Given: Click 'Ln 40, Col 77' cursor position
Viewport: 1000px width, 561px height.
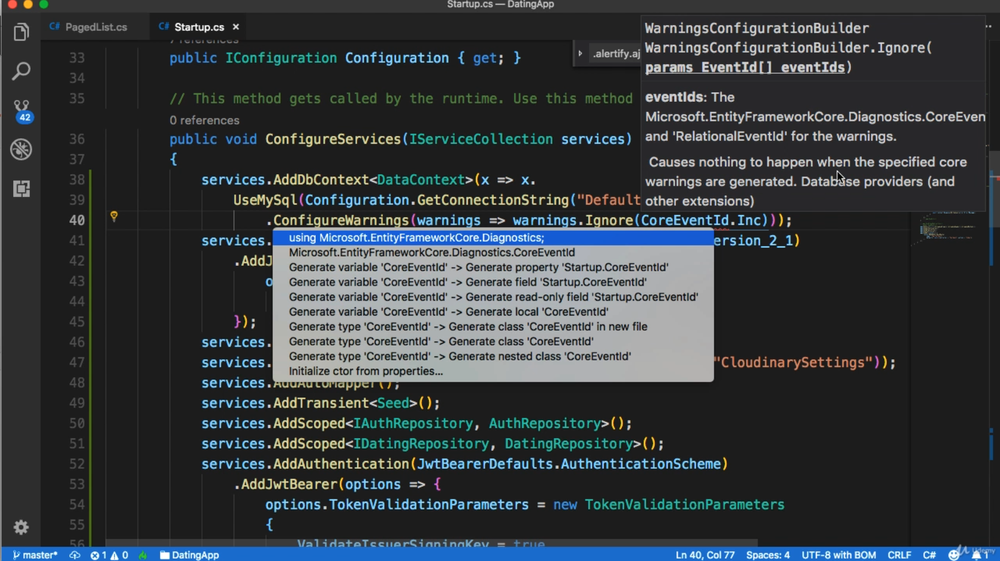Looking at the screenshot, I should pos(705,555).
